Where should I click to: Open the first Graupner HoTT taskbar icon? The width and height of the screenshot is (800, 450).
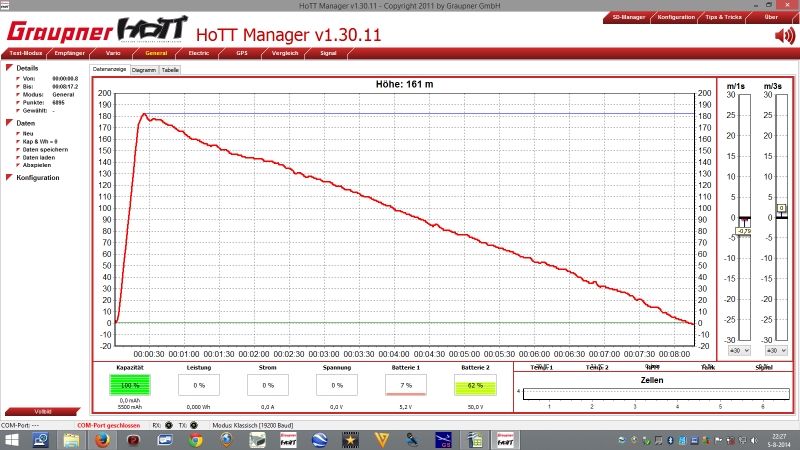pyautogui.click(x=288, y=440)
